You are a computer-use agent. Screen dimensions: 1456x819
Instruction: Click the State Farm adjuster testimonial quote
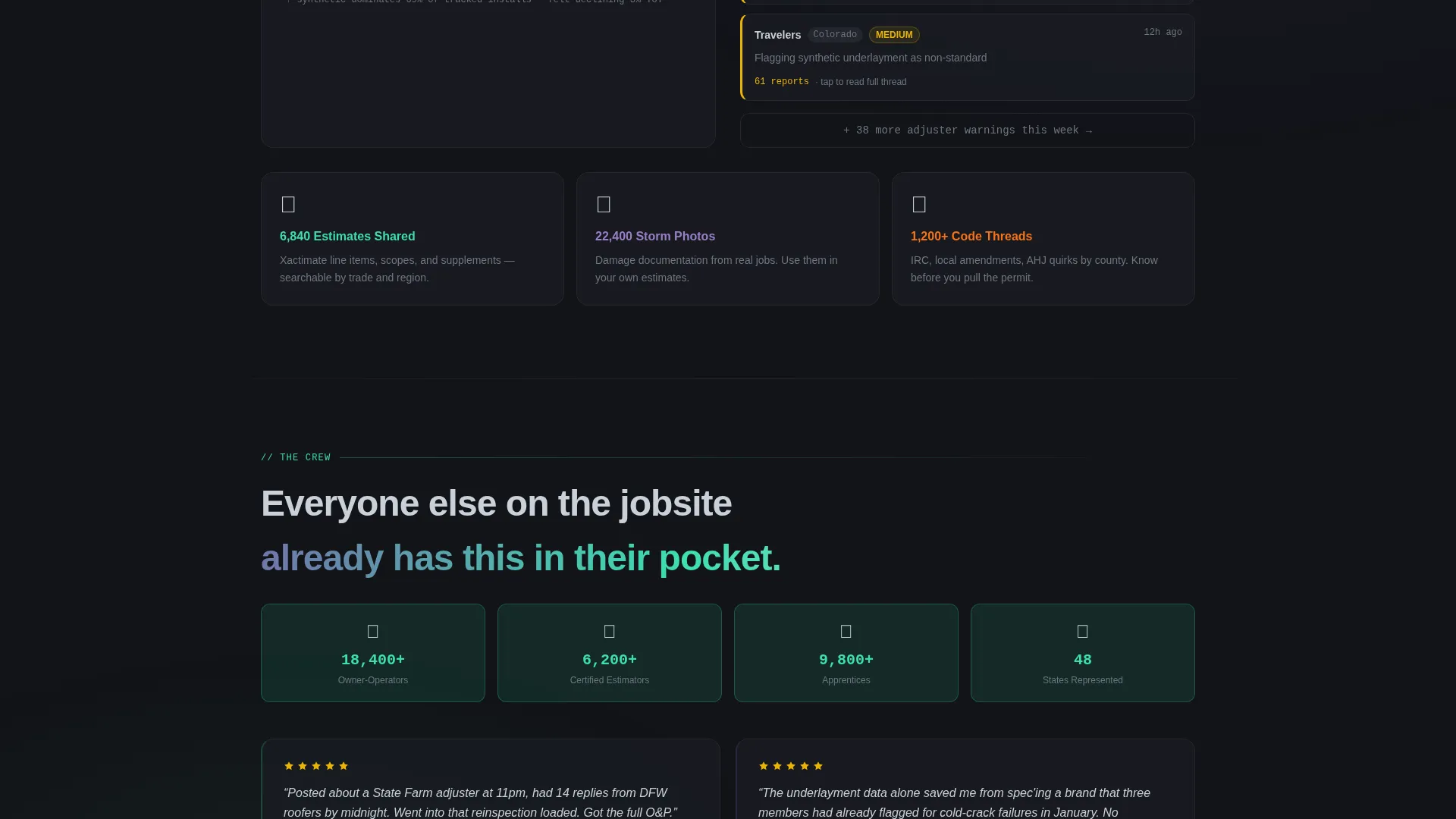(481, 802)
